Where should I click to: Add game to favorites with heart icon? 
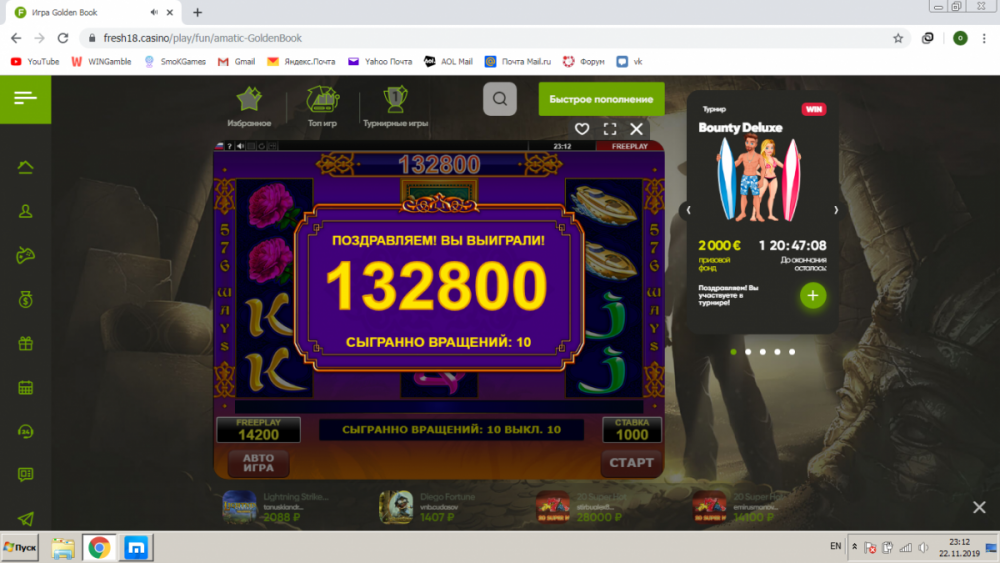pos(582,129)
